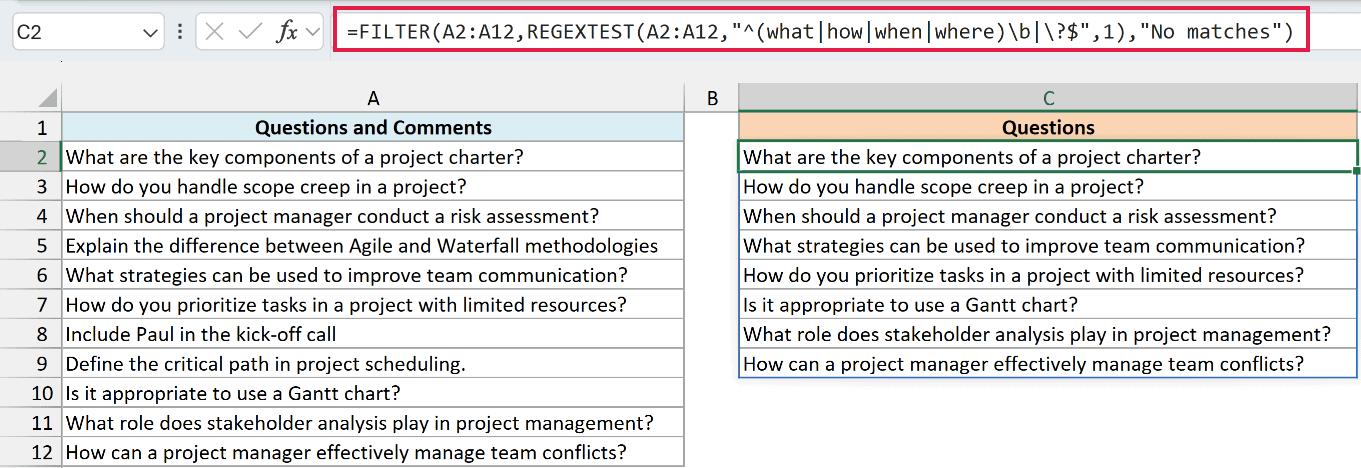Expand the Name Box dropdown arrow
This screenshot has height=468, width=1361.
tap(151, 33)
